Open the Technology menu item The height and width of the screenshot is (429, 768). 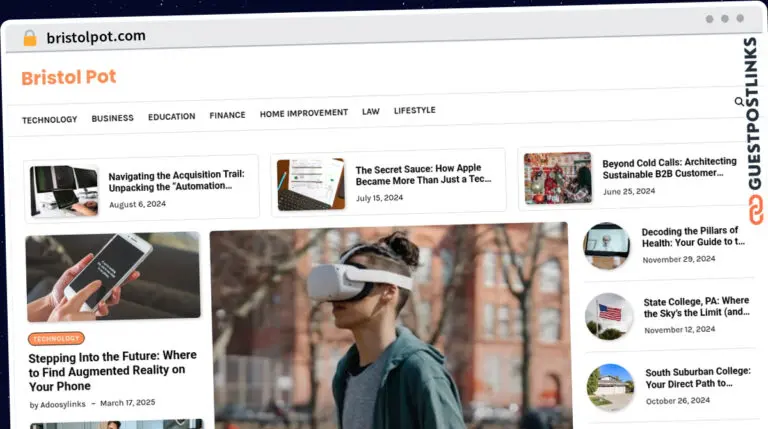click(x=50, y=119)
